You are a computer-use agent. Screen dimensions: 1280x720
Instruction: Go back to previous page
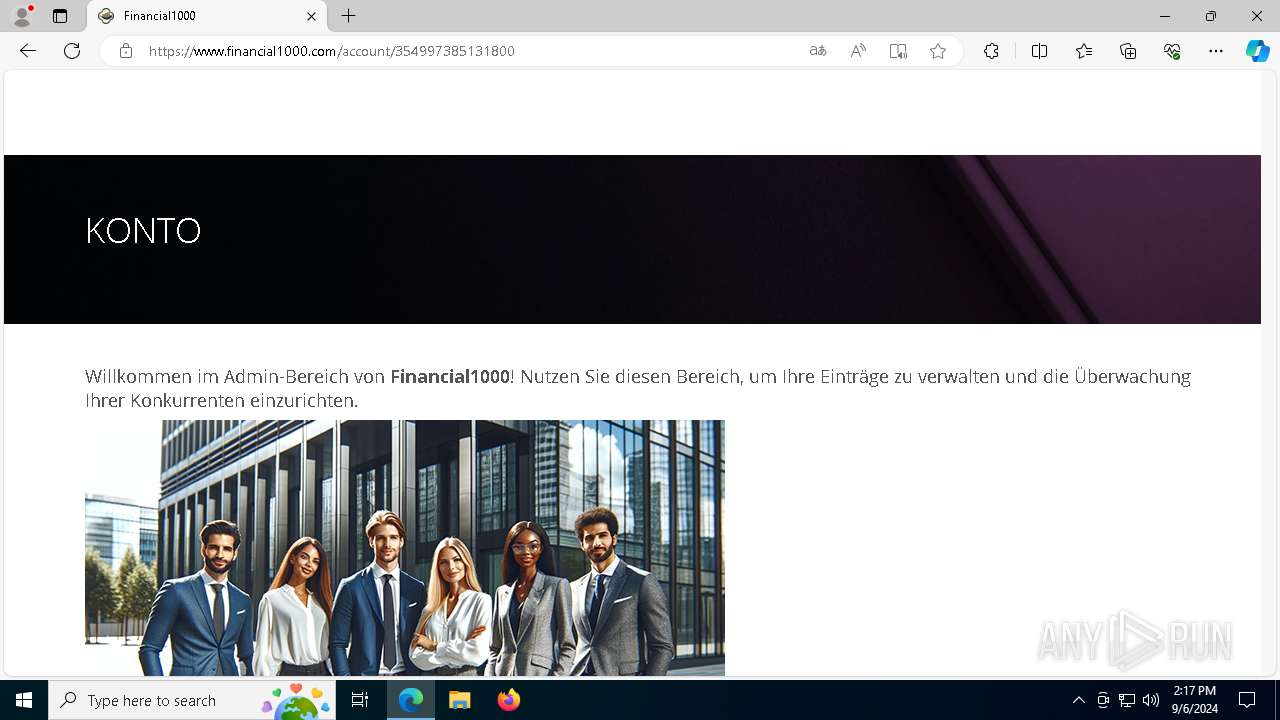(28, 51)
